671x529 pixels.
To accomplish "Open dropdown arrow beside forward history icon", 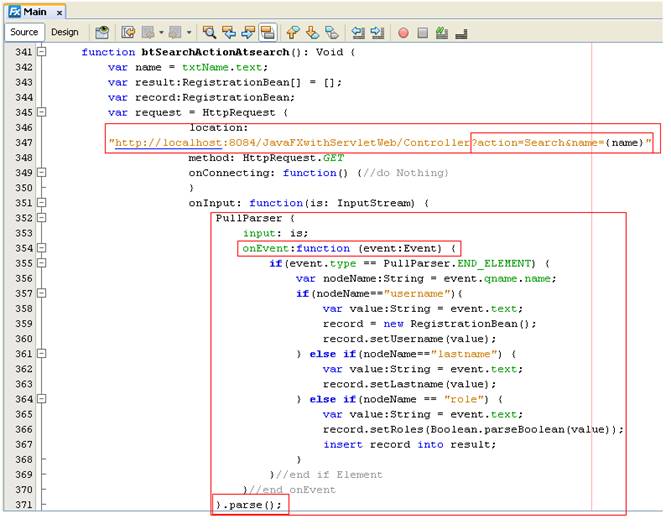I will point(189,33).
